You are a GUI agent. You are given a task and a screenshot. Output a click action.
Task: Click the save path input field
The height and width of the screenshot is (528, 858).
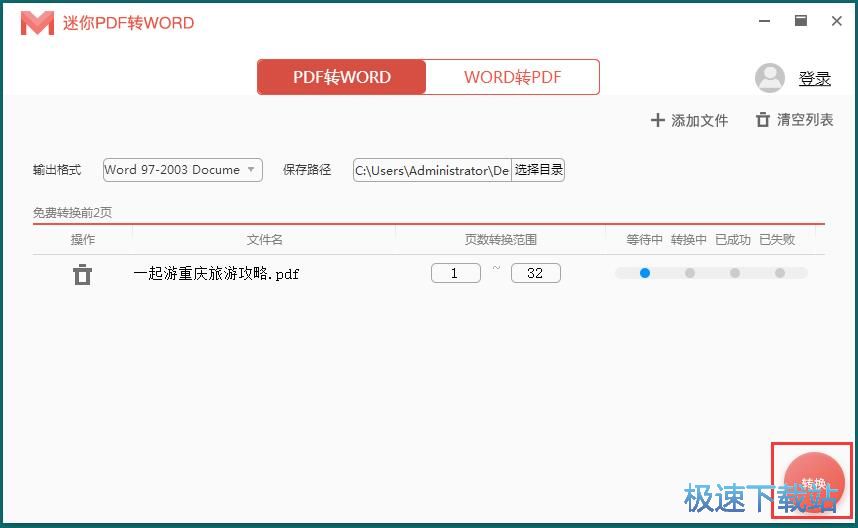[432, 170]
